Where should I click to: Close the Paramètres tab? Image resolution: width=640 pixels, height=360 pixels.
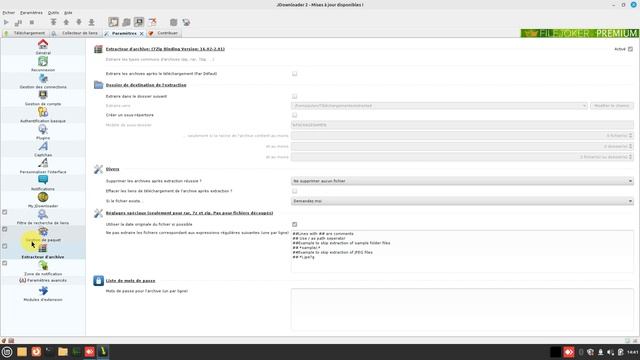(142, 33)
